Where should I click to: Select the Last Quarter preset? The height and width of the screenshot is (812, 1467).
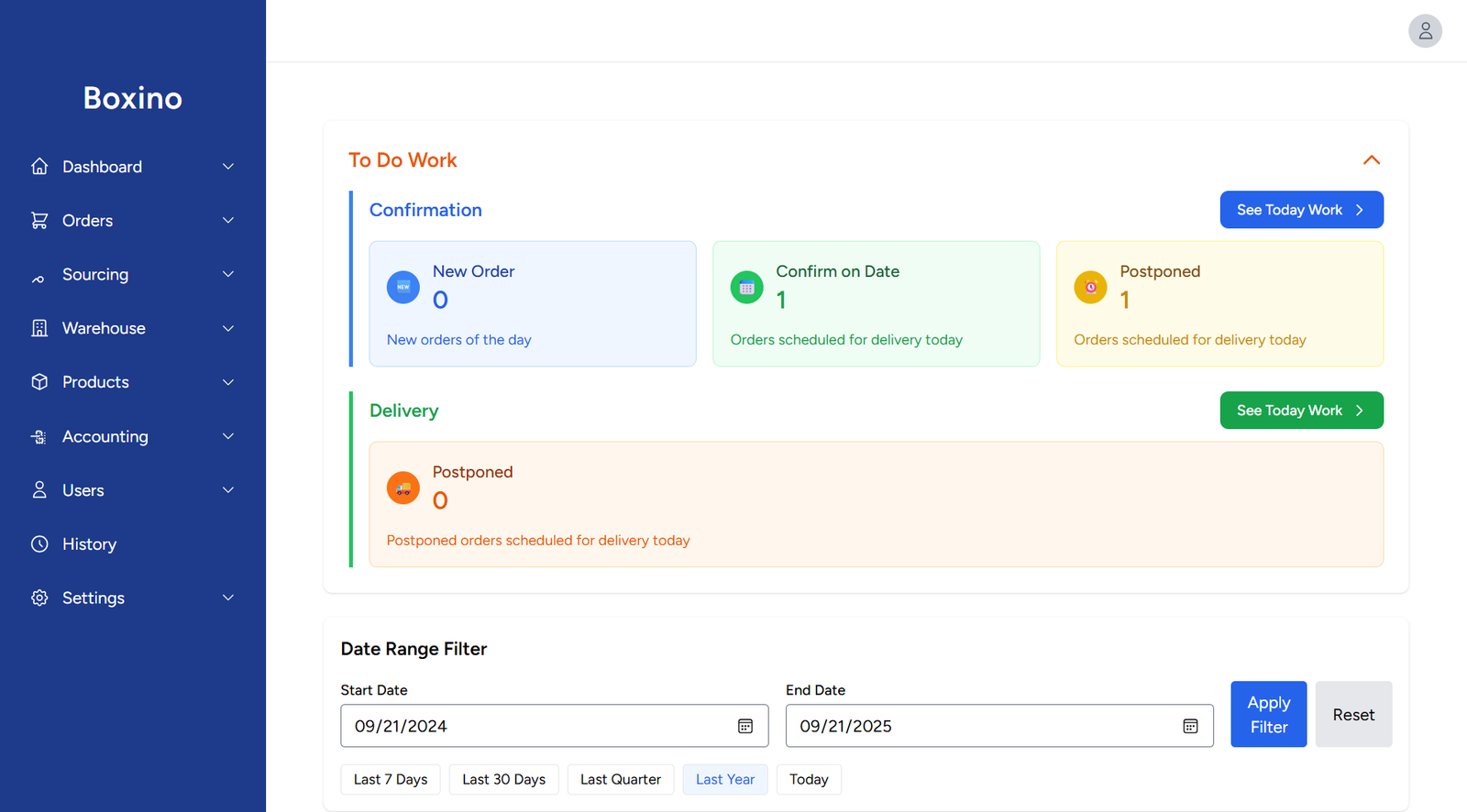point(621,780)
